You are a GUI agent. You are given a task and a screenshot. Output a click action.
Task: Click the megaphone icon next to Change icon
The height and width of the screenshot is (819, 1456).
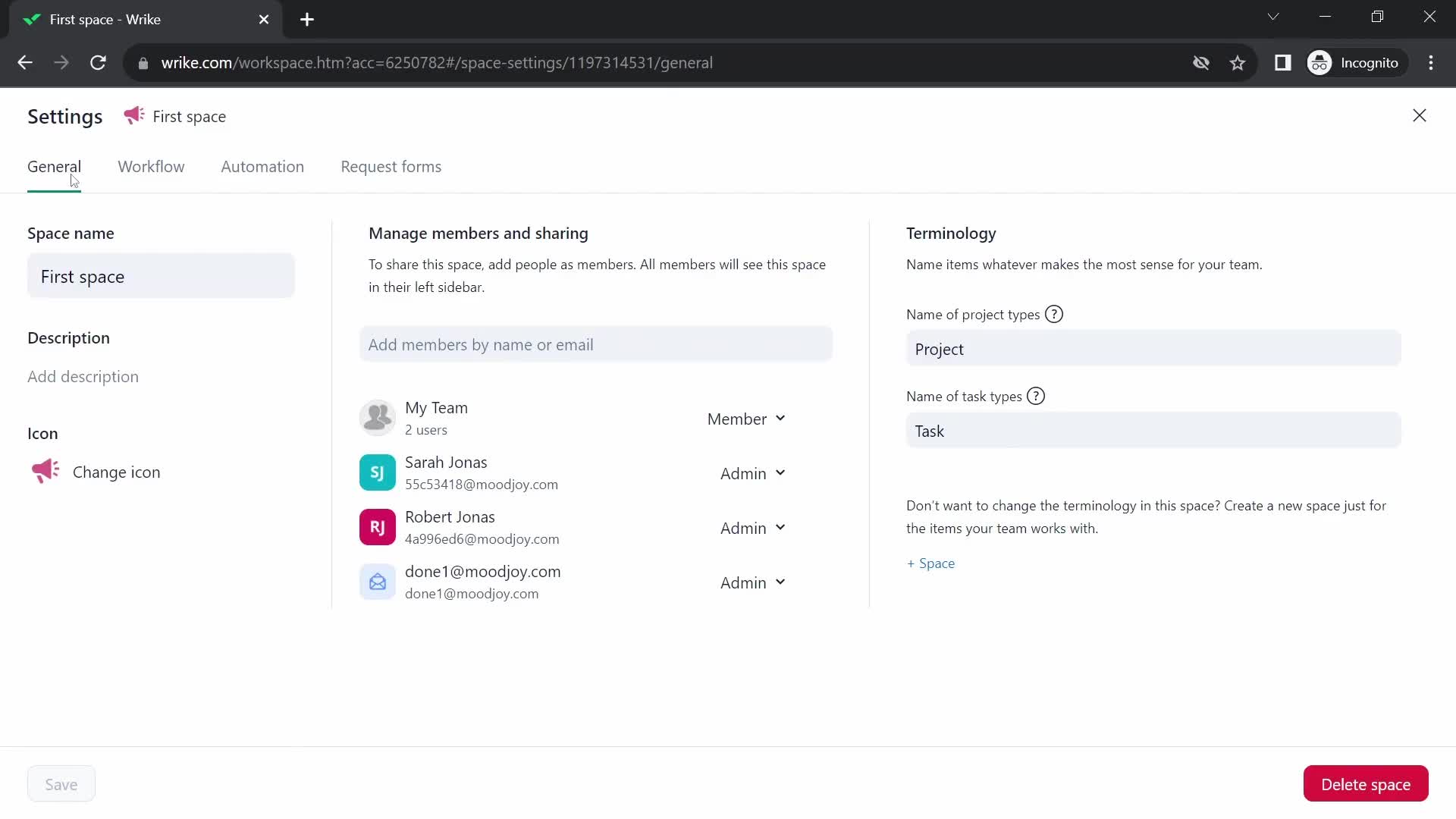pyautogui.click(x=45, y=472)
